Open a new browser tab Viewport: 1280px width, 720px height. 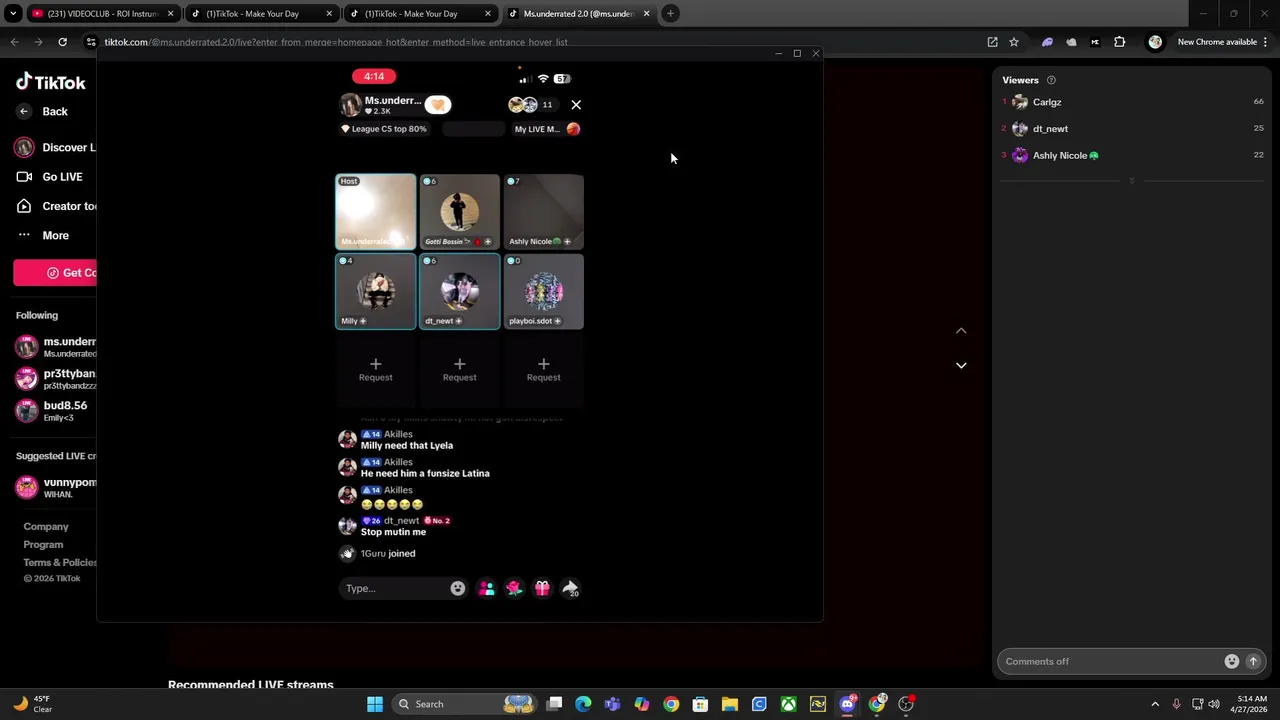671,14
